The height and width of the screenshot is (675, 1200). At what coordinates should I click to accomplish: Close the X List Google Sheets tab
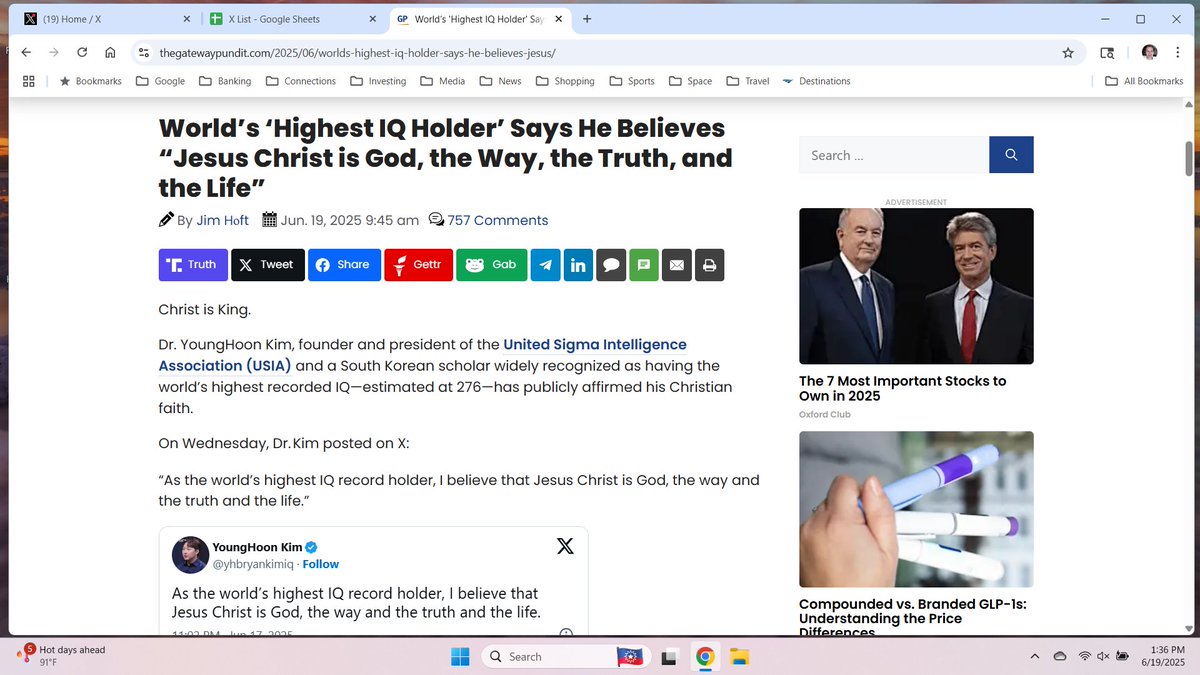(x=372, y=19)
